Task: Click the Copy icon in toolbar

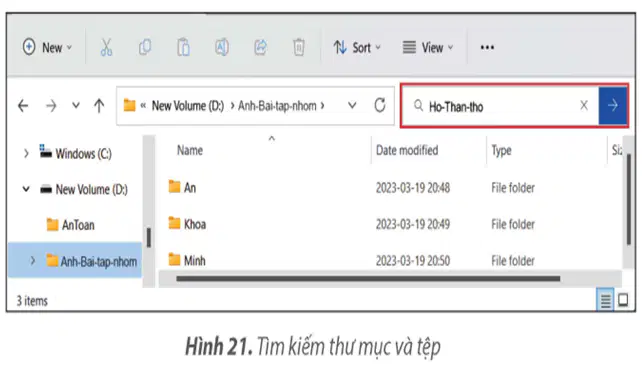Action: tap(145, 48)
